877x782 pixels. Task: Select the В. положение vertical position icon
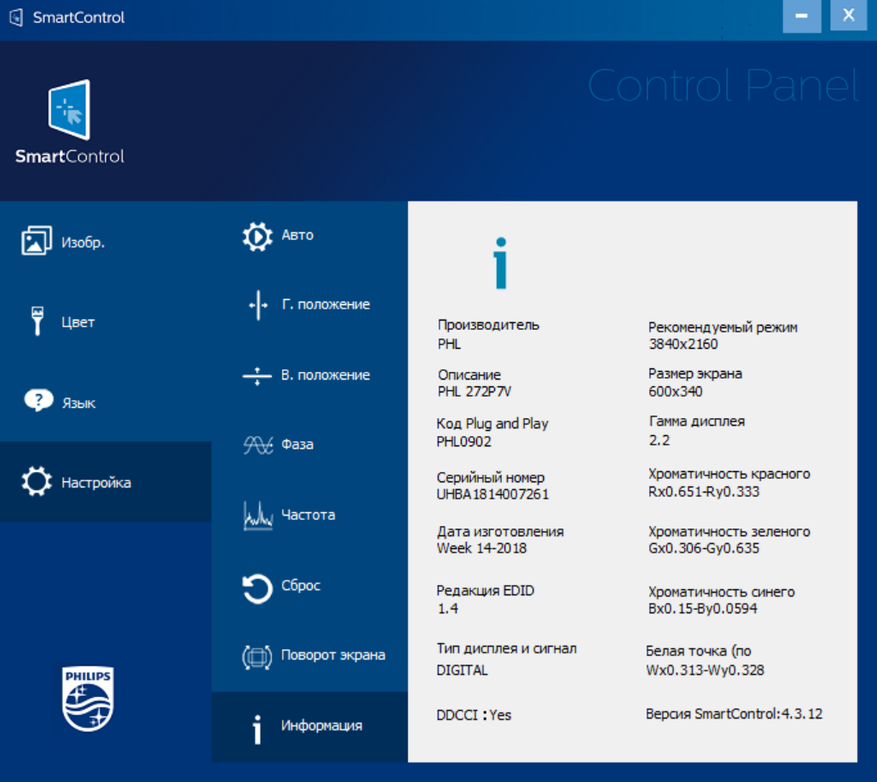pyautogui.click(x=257, y=376)
